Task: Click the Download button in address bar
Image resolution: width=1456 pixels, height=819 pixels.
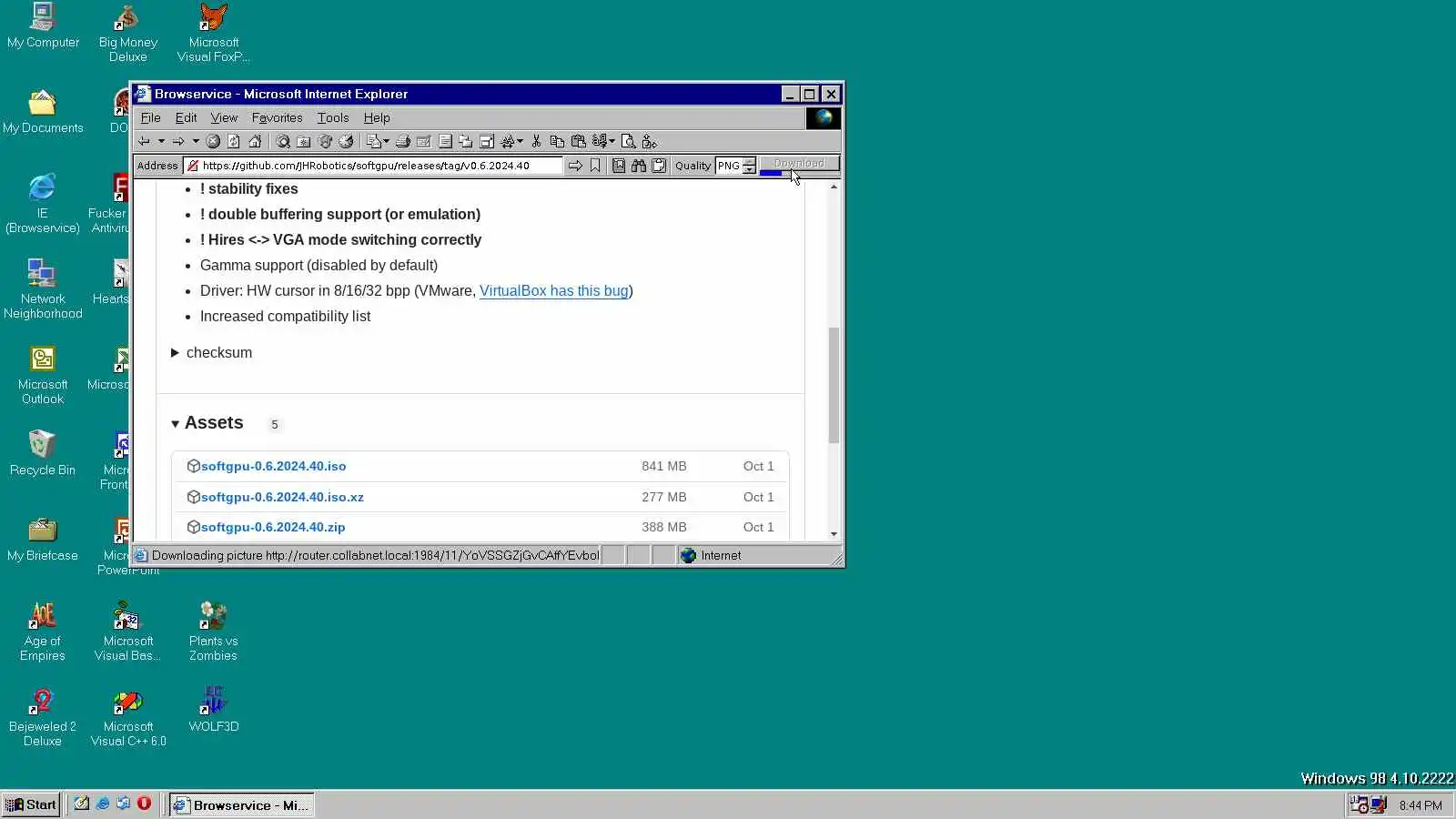Action: pyautogui.click(x=799, y=164)
